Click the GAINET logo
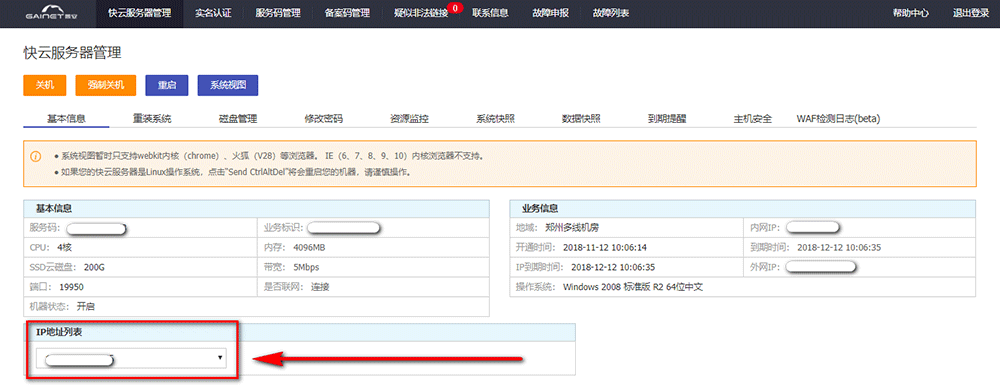 [48, 13]
